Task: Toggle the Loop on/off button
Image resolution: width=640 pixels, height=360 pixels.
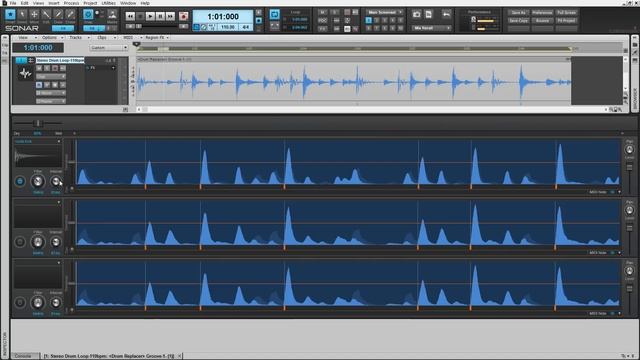Action: 275,15
